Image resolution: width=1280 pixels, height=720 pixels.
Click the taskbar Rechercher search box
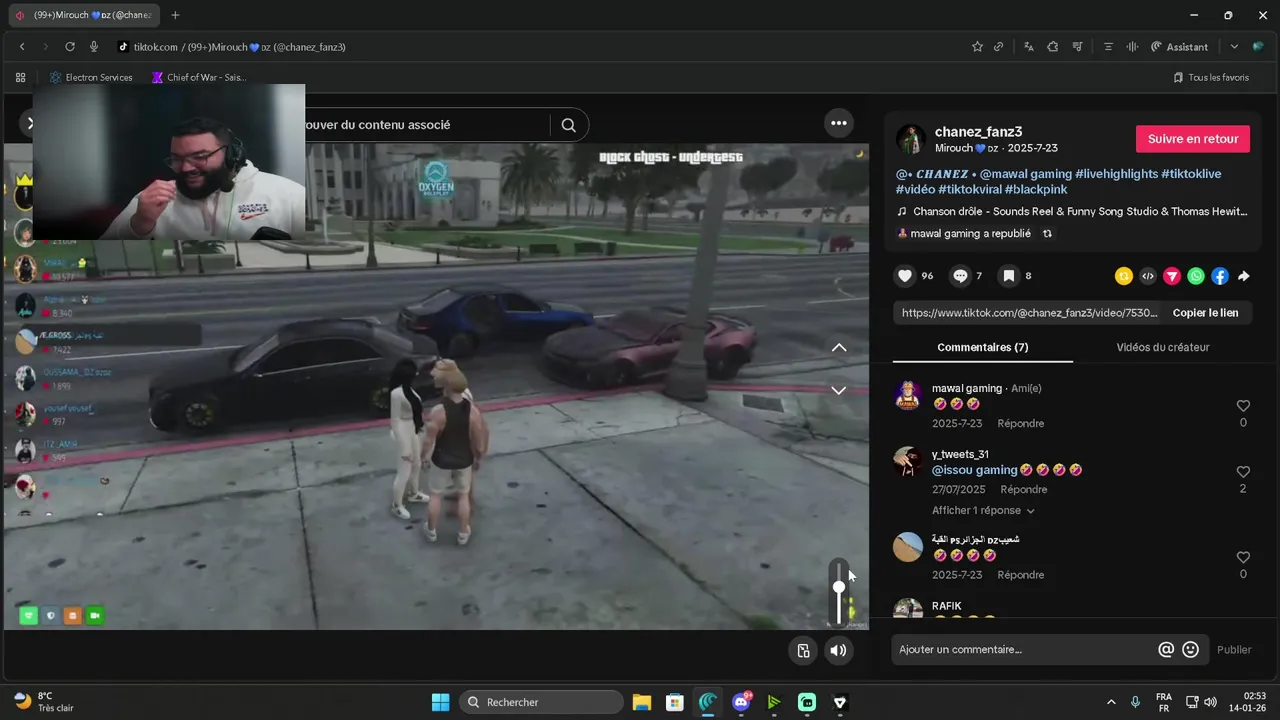[540, 702]
